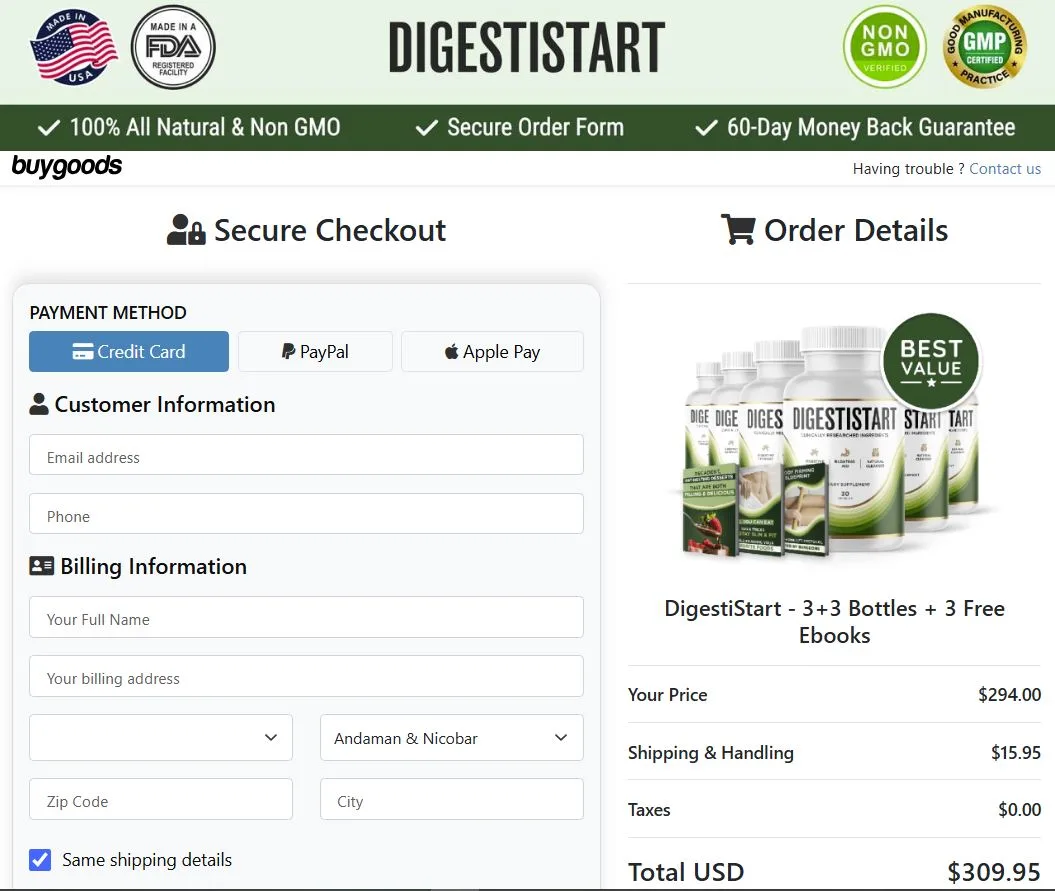The image size is (1055, 891).
Task: Focus the Your billing address field
Action: point(306,676)
